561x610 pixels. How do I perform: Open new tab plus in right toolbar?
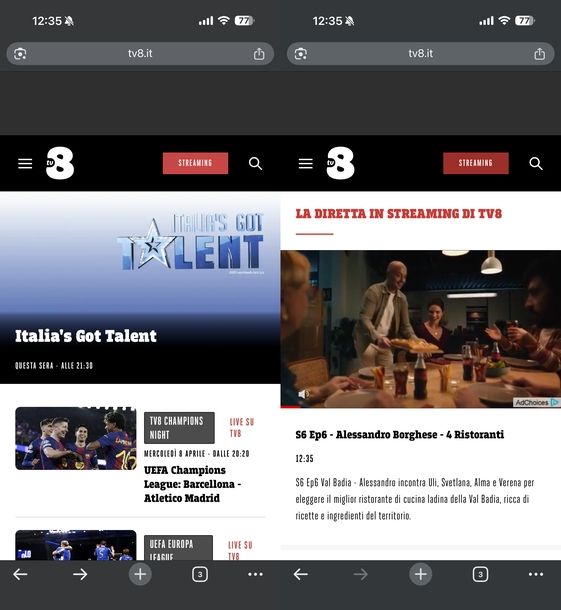pyautogui.click(x=421, y=574)
